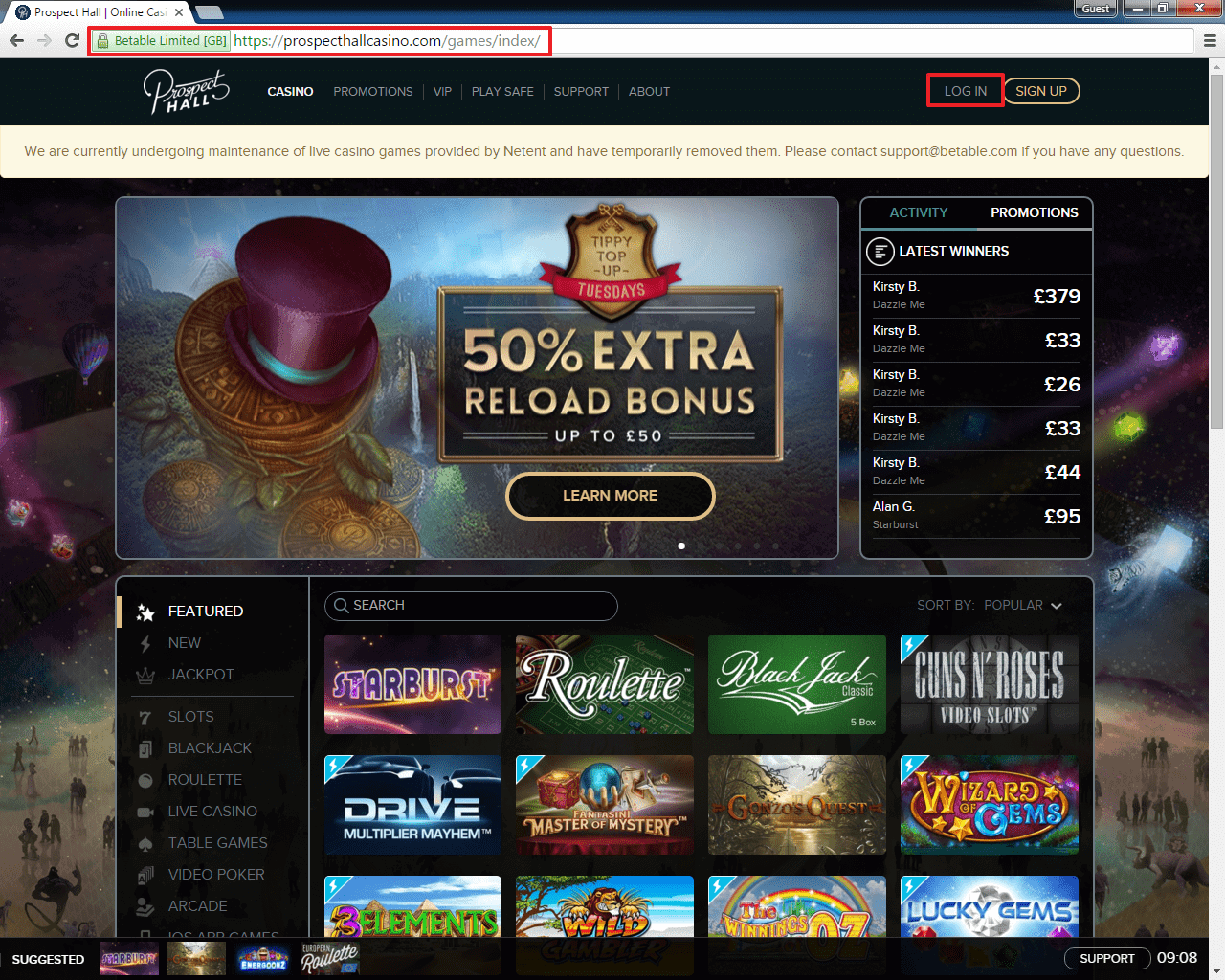The width and height of the screenshot is (1225, 980).
Task: Click the browser back arrow
Action: (x=16, y=40)
